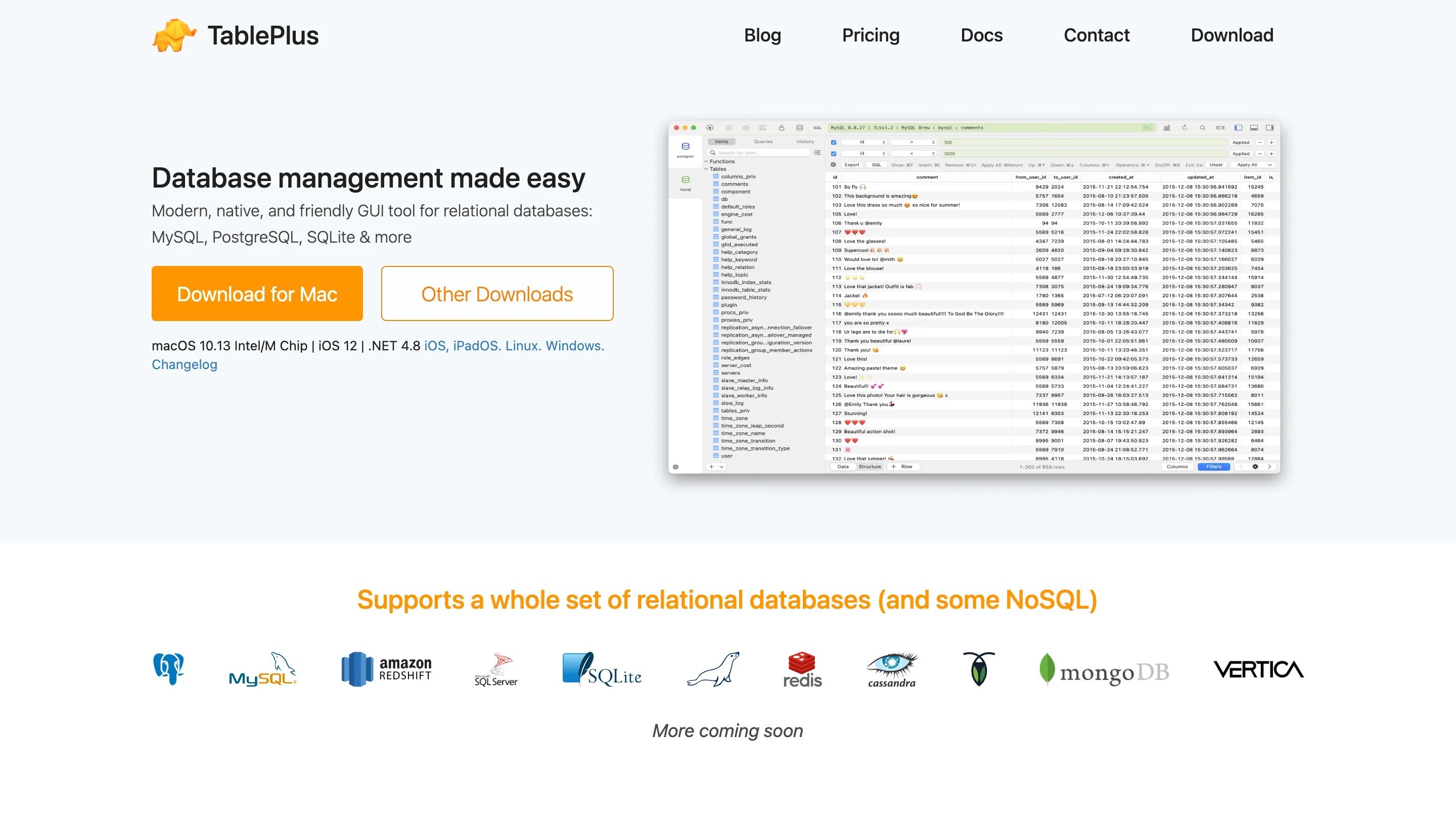
Task: Click the Amazon Redshift logo
Action: pos(387,669)
